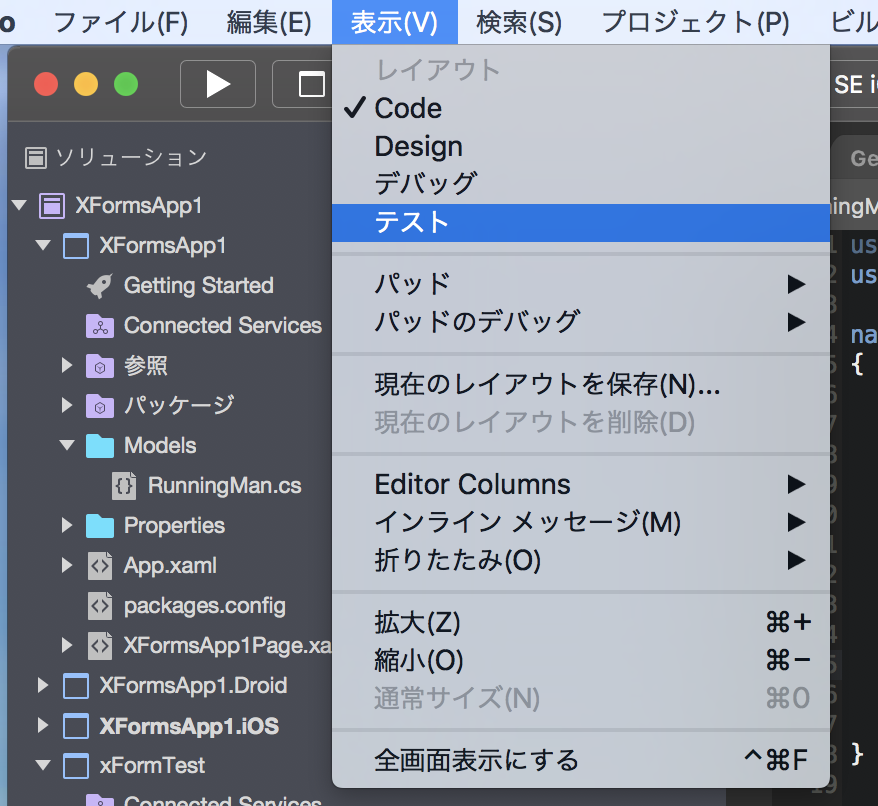The width and height of the screenshot is (878, 806).
Task: Expand the XFormsApp1Page.xaml node
Action: (x=67, y=646)
